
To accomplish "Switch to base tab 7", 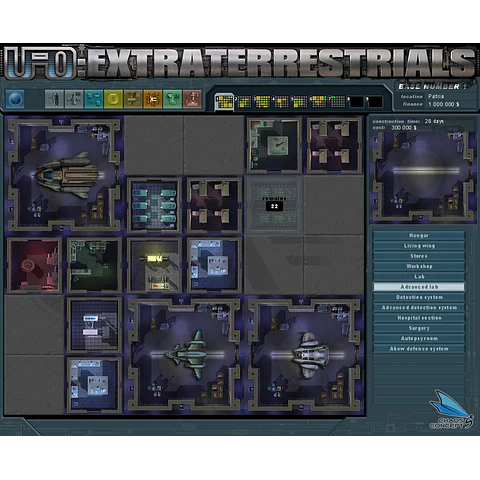I will 337,102.
